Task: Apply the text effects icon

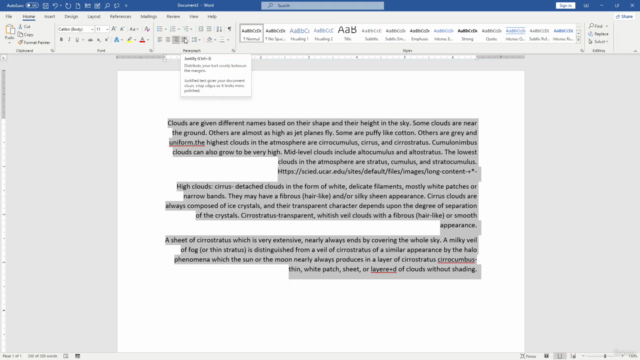Action: click(117, 40)
